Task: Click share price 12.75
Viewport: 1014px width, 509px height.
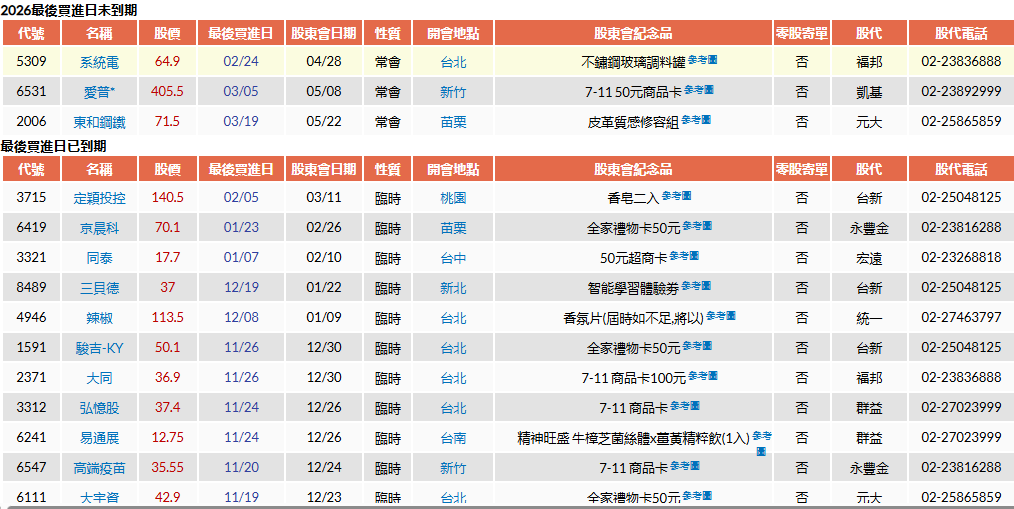Action: click(167, 438)
